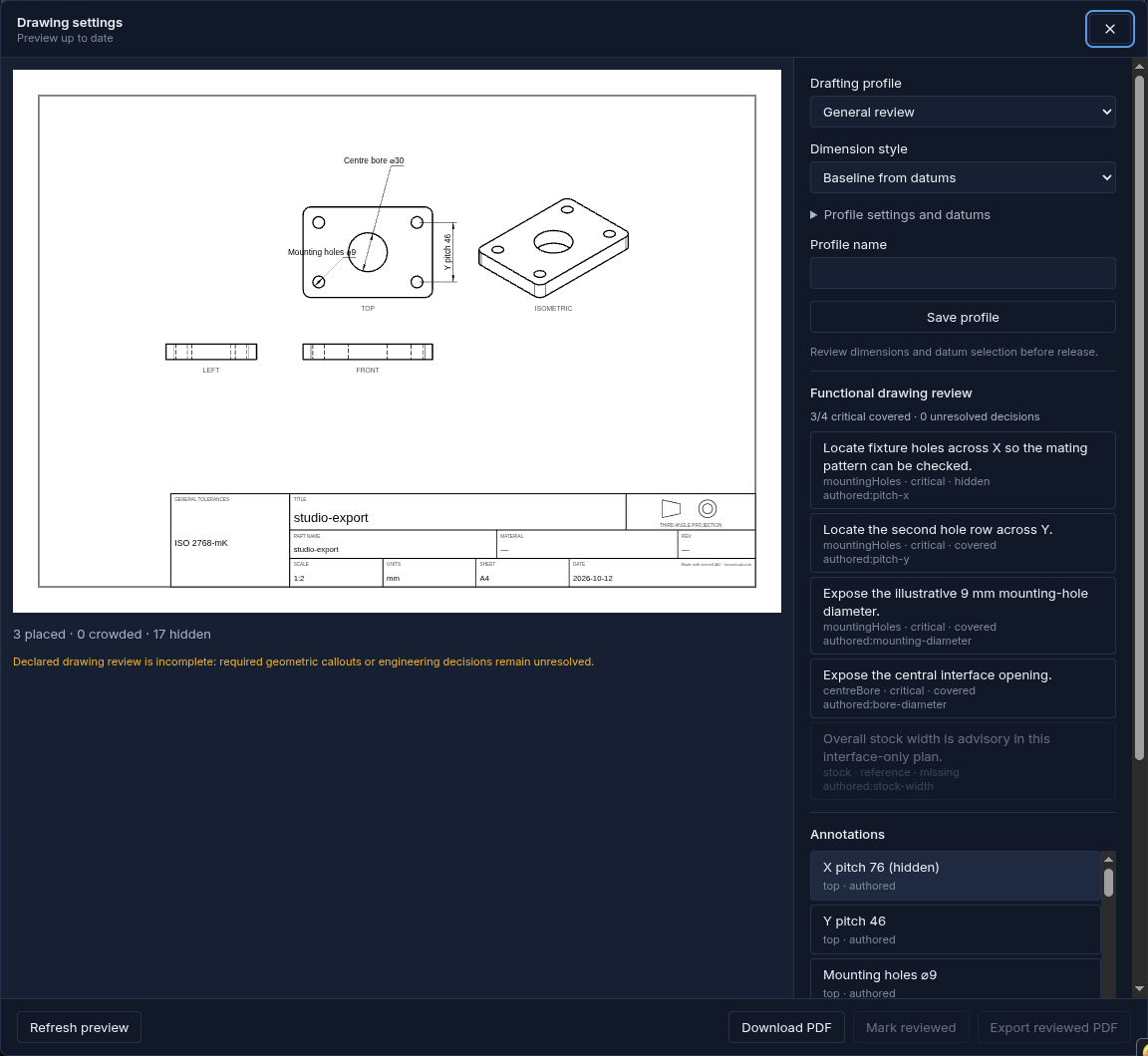The width and height of the screenshot is (1148, 1056).
Task: Click the 'Mounting holes ⌀9' label in the drawing
Action: click(x=322, y=252)
